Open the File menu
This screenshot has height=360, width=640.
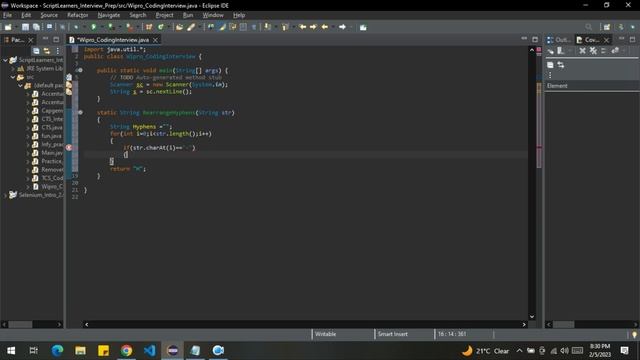[7, 15]
